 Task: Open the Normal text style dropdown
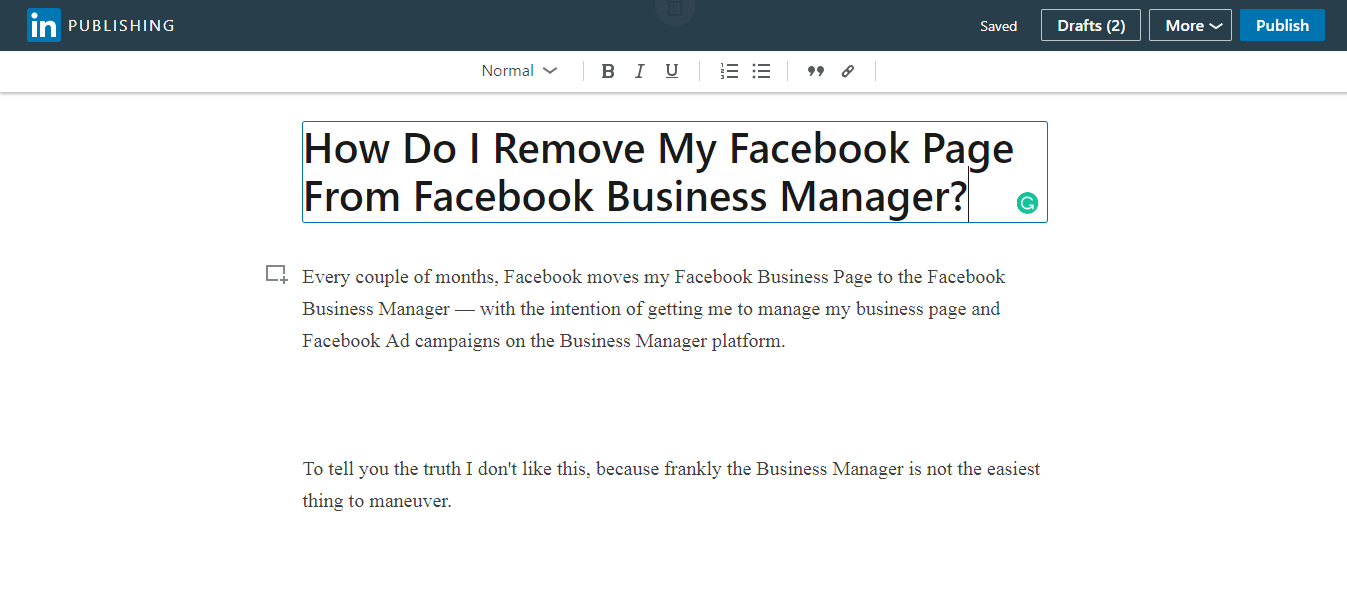click(x=519, y=71)
